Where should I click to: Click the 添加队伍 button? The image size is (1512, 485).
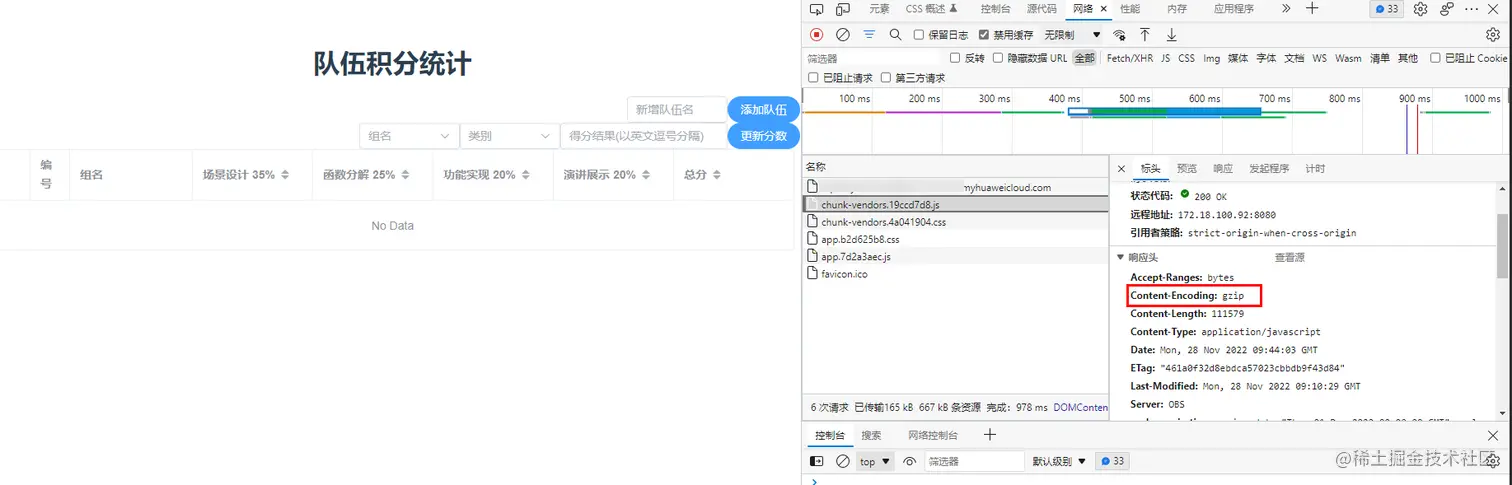pos(764,110)
